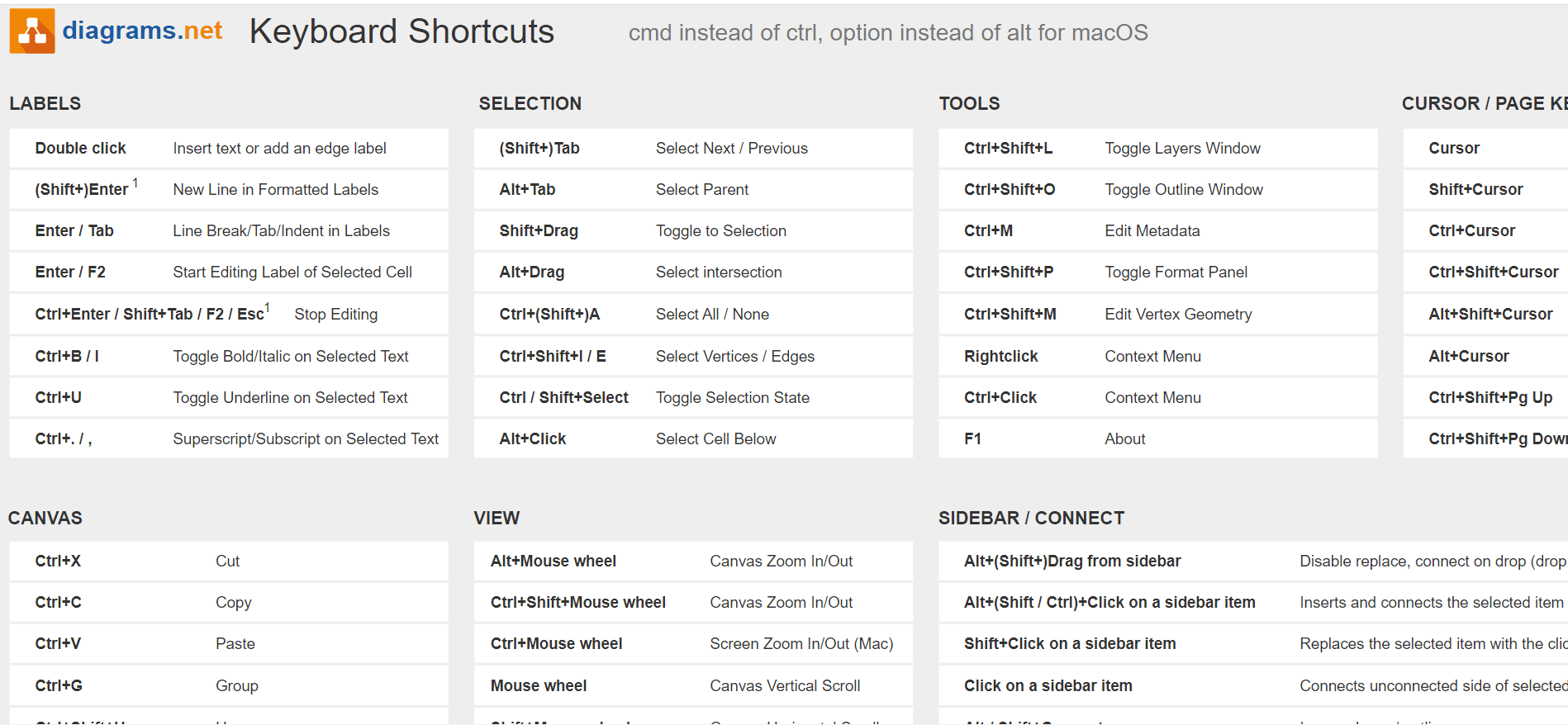The image size is (1568, 725).
Task: Select the Alt+Mouse wheel Canvas Zoom row
Action: [x=692, y=562]
